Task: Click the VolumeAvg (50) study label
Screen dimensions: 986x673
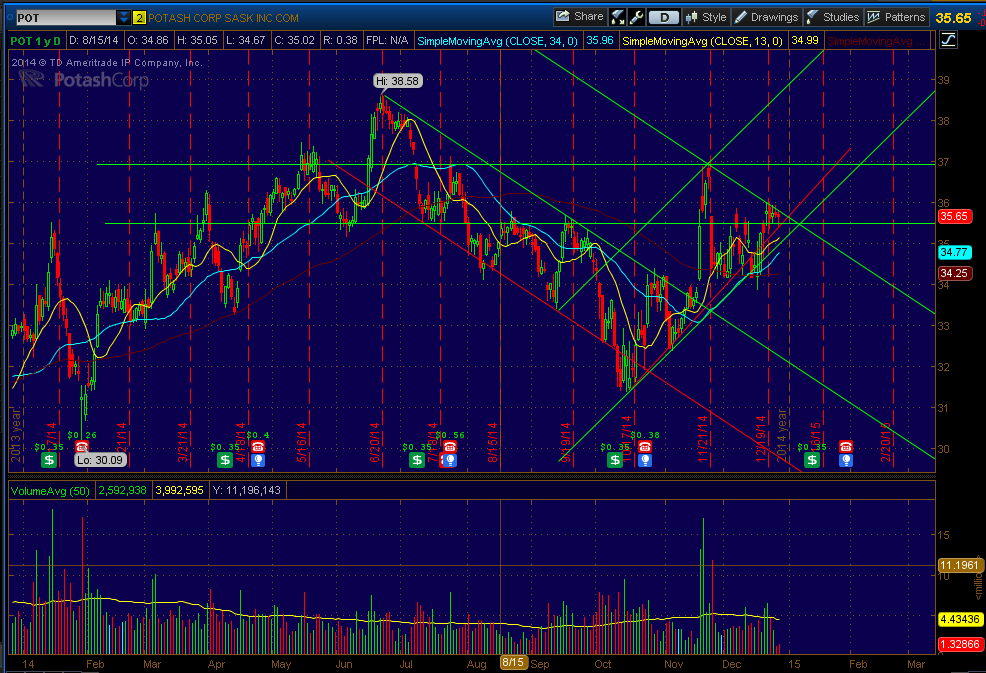Action: point(50,491)
